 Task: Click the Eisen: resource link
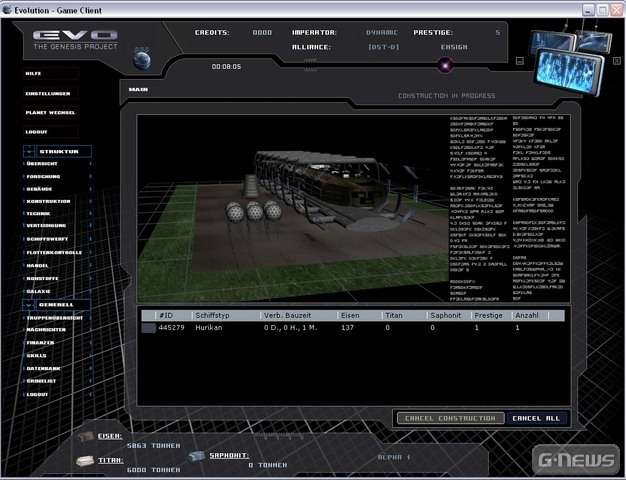point(110,436)
